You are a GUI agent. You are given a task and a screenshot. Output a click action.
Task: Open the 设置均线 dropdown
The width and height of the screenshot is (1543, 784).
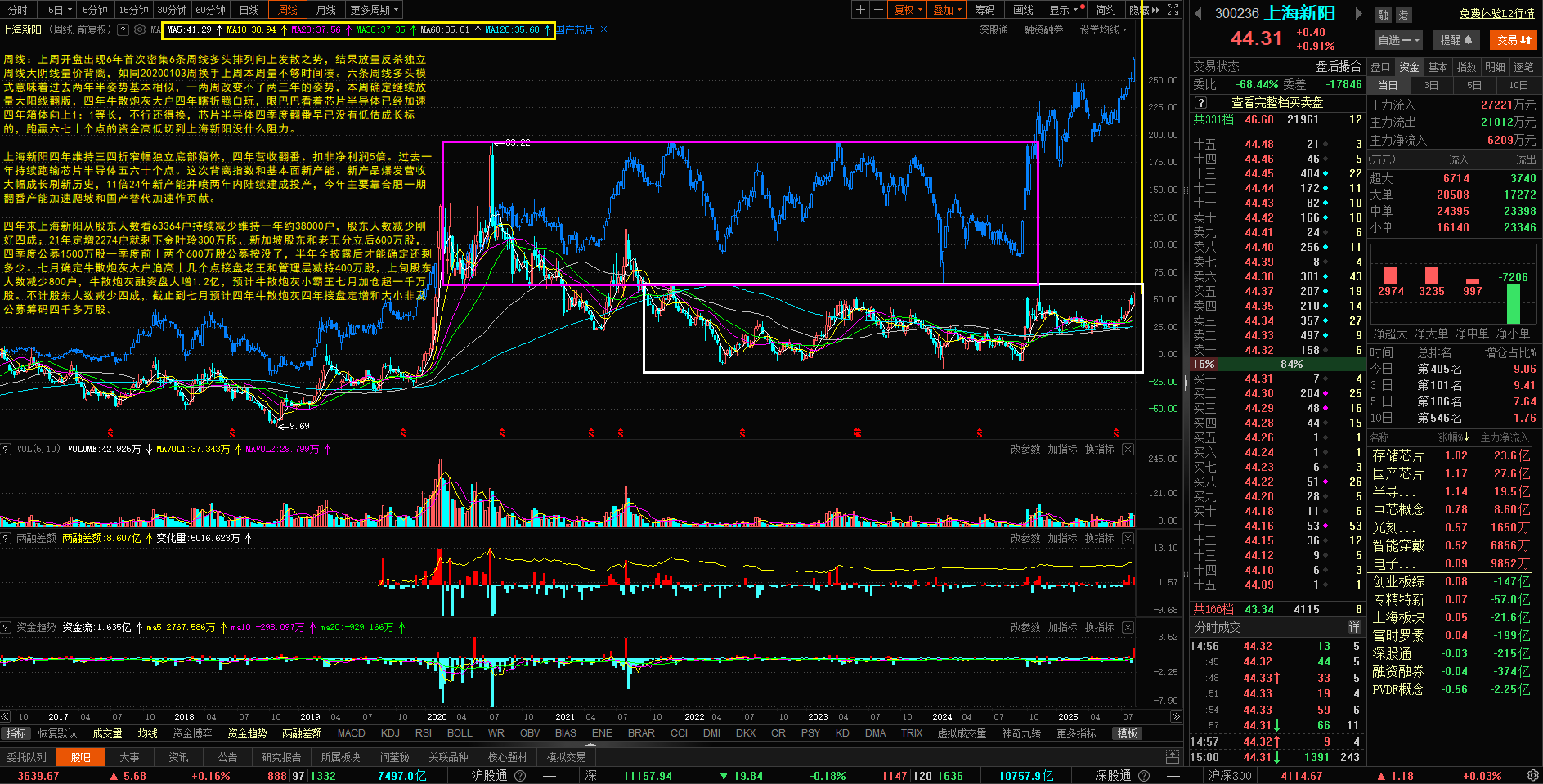point(1102,29)
